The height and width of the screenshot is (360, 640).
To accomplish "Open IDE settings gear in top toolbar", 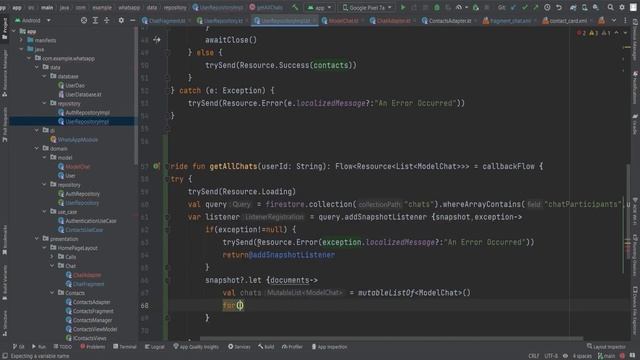I will (x=622, y=7).
